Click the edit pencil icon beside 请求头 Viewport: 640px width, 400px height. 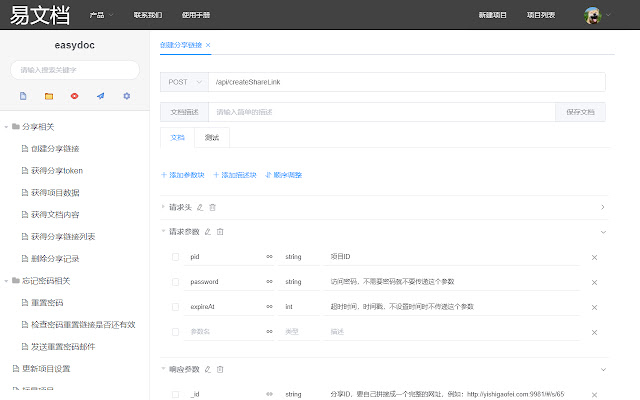(199, 207)
